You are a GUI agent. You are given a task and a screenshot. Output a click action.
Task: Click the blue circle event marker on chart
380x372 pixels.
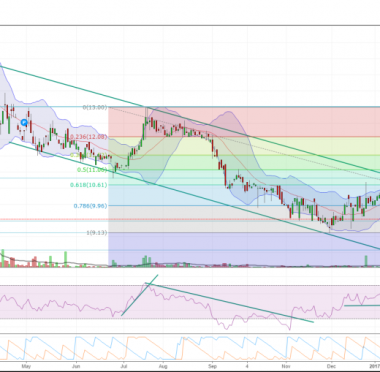coord(24,123)
